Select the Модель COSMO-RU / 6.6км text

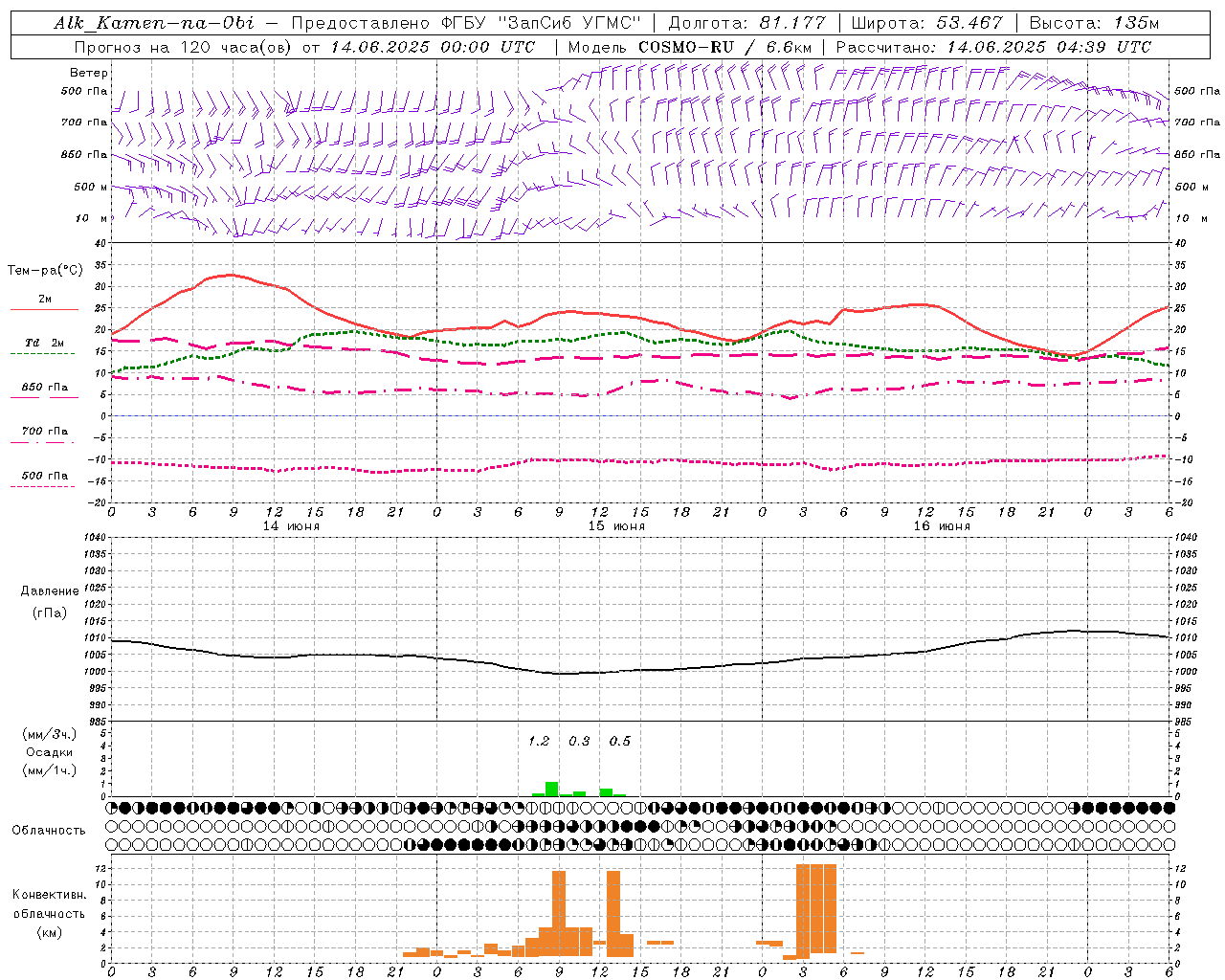[x=689, y=47]
